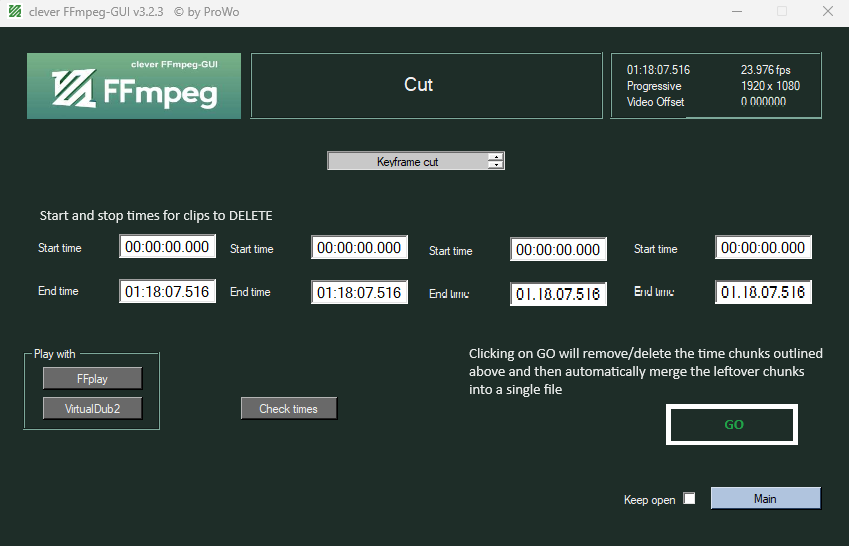849x546 pixels.
Task: Click the Play with group label
Action: [x=55, y=354]
